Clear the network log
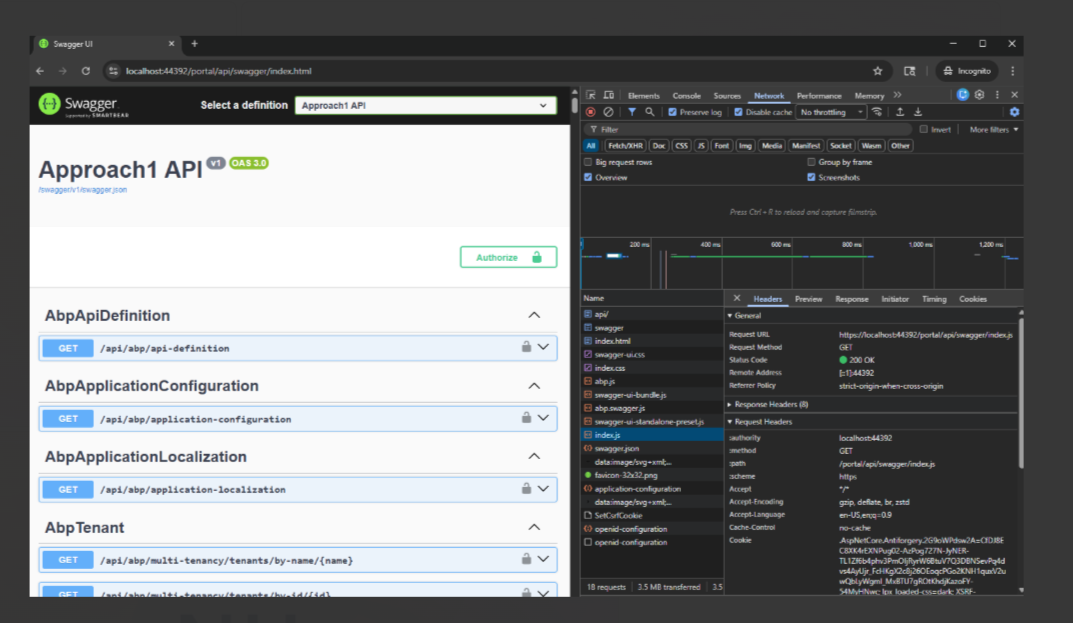Screen dimensions: 1073x623 (x=608, y=112)
